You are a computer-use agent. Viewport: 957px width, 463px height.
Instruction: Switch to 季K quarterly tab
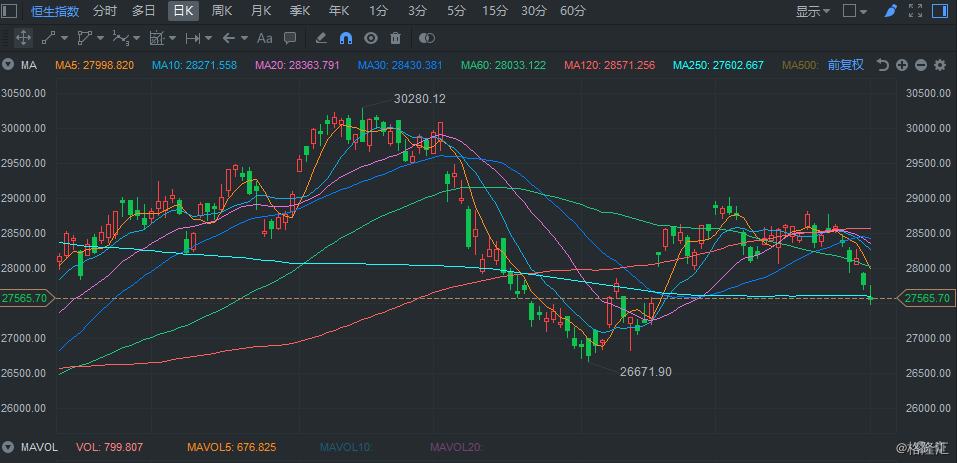pos(300,10)
